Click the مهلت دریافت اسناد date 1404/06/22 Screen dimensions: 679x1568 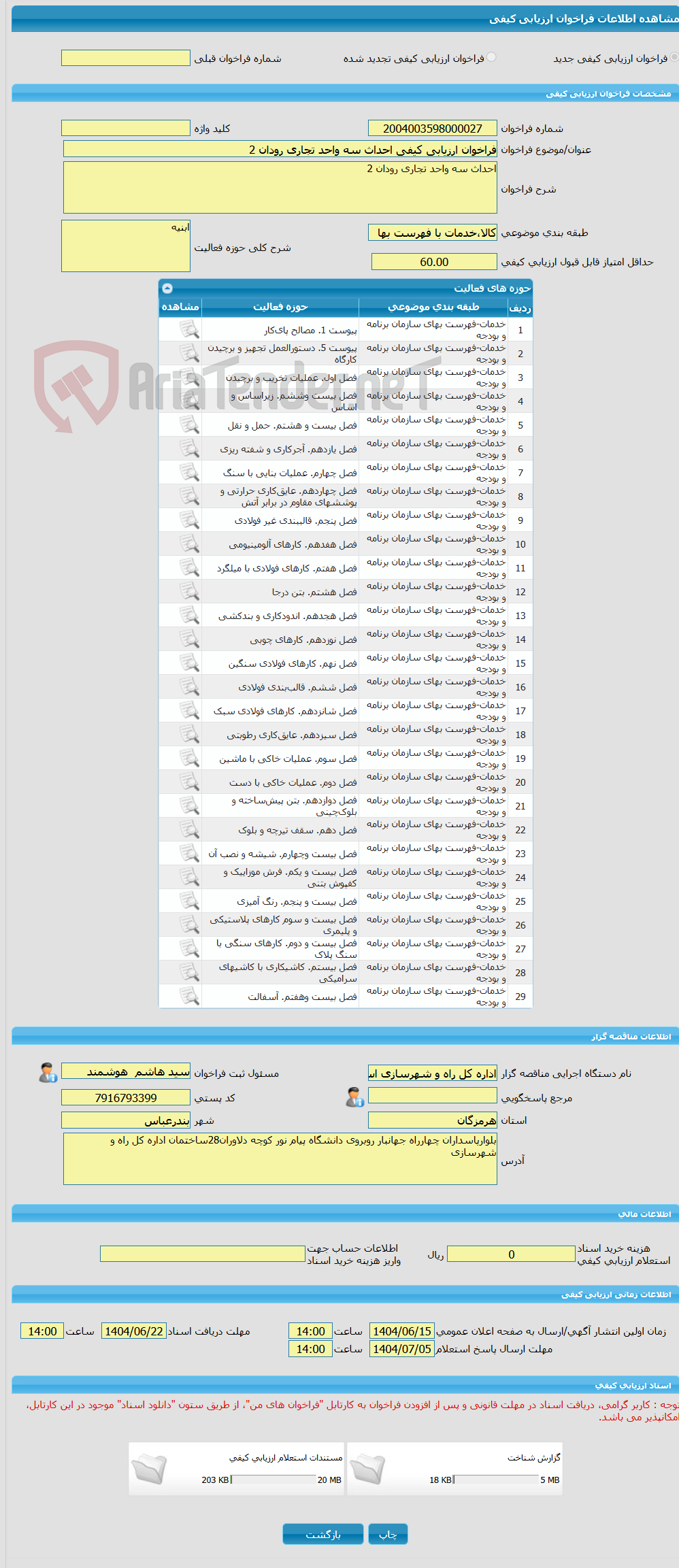tap(134, 1331)
